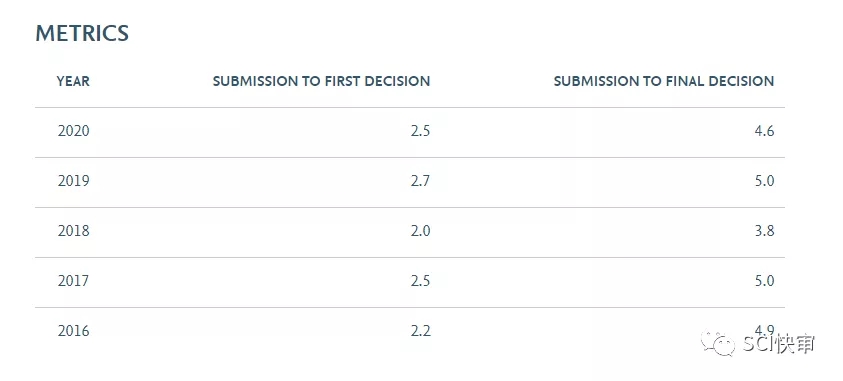This screenshot has height=381, width=843.
Task: Select the YEAR column header
Action: point(73,81)
